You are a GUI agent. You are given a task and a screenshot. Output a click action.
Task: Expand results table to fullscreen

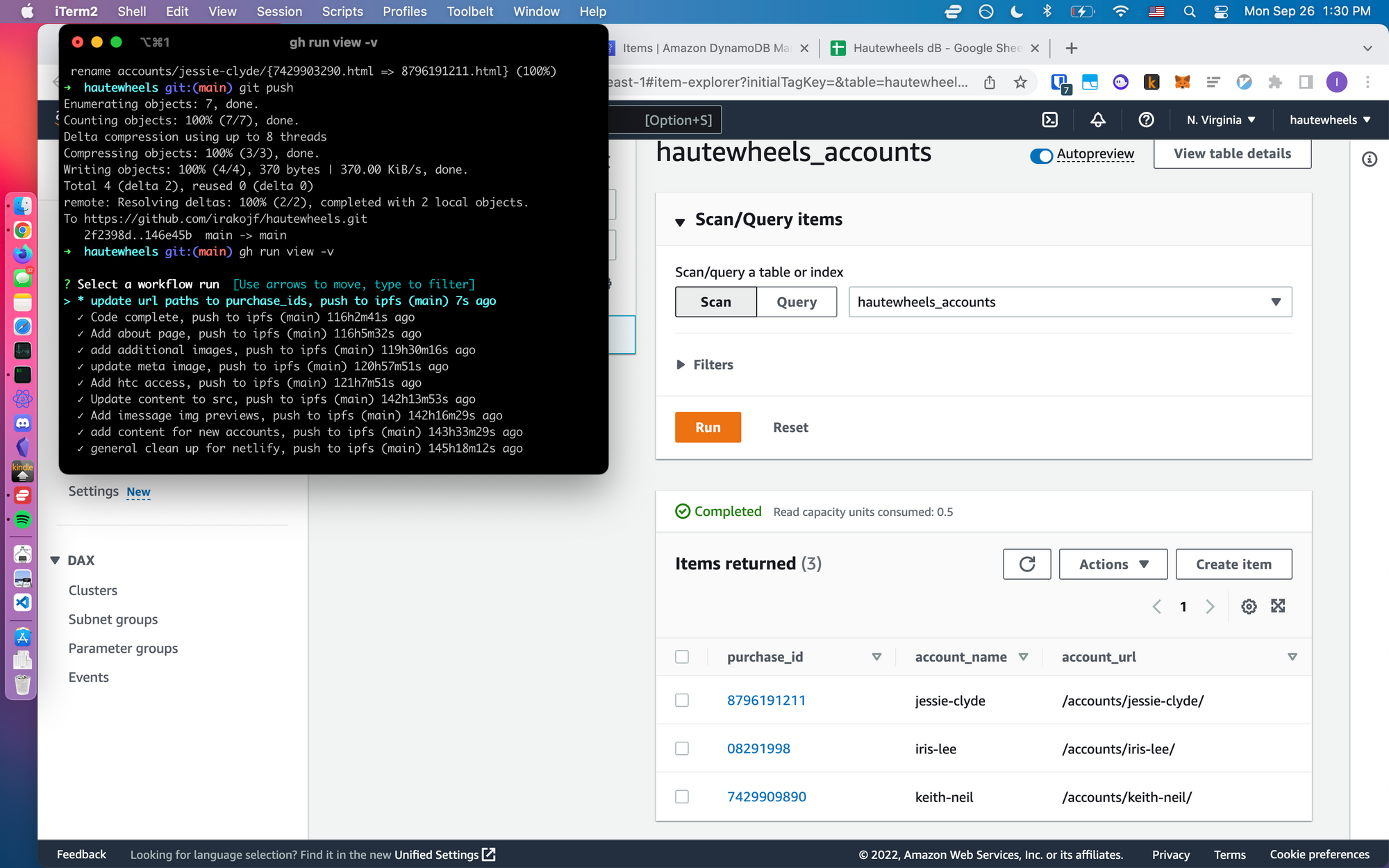(x=1278, y=606)
